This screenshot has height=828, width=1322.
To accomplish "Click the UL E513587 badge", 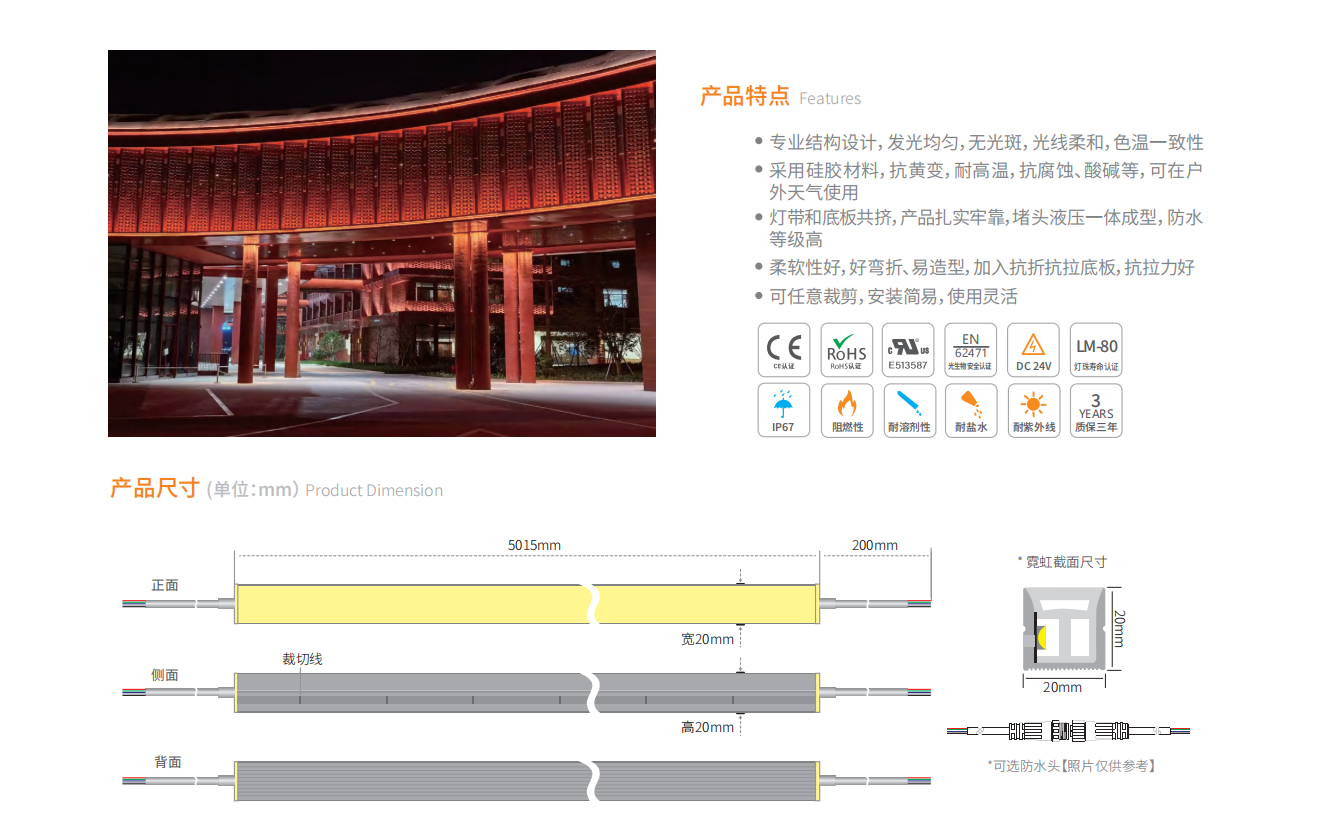I will [x=908, y=349].
